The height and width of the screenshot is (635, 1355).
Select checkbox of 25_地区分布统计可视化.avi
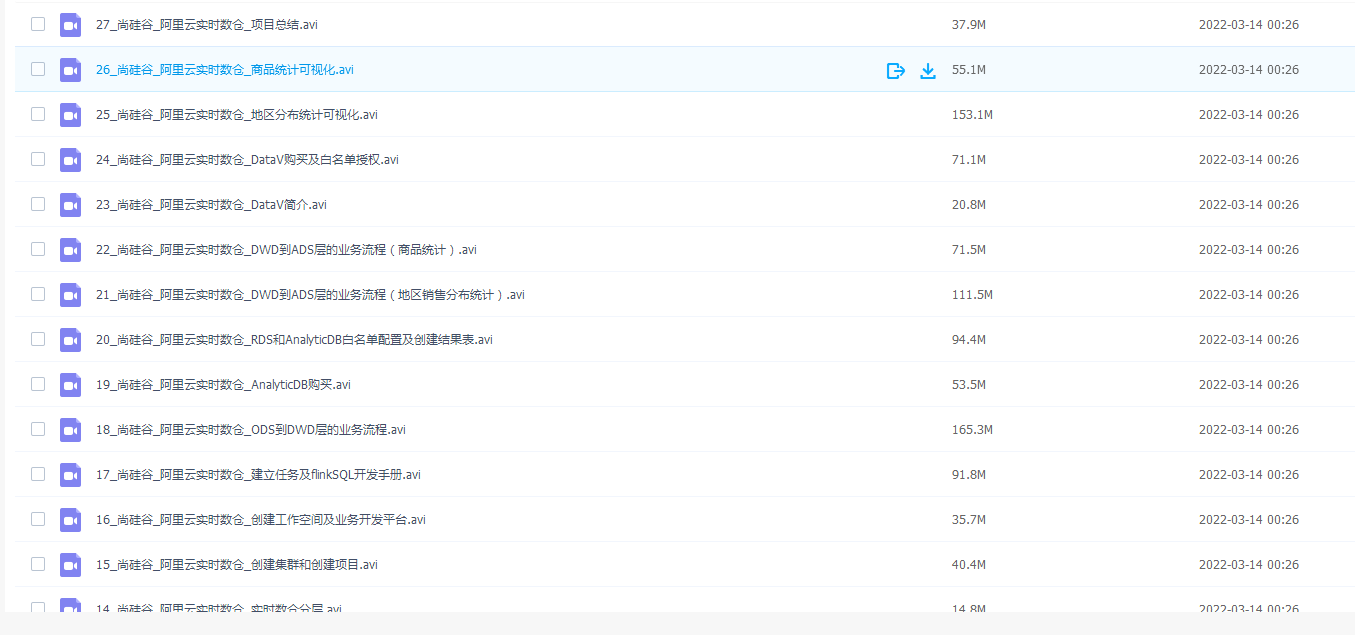click(x=38, y=114)
